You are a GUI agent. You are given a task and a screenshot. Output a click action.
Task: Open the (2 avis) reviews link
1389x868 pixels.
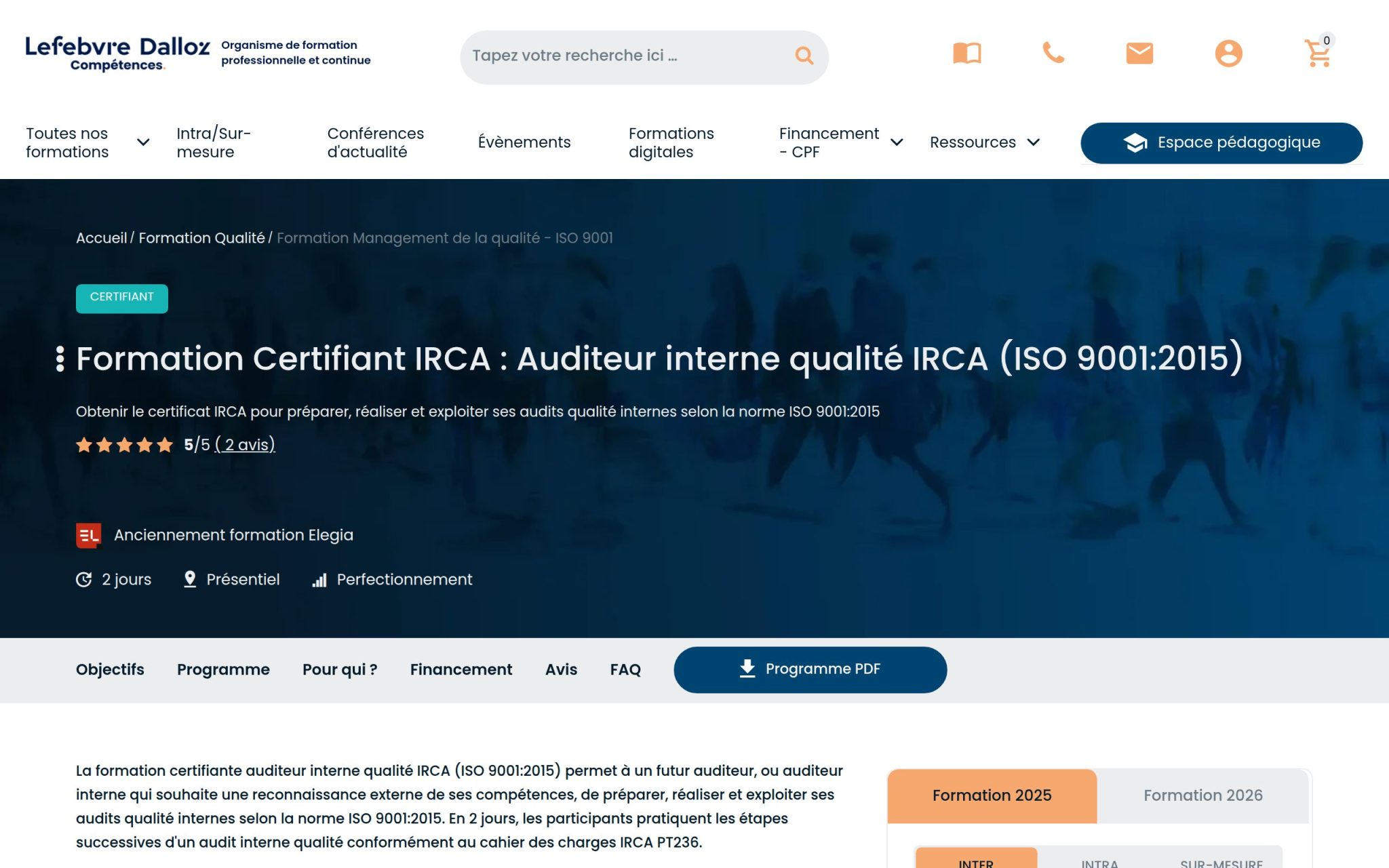pyautogui.click(x=245, y=445)
